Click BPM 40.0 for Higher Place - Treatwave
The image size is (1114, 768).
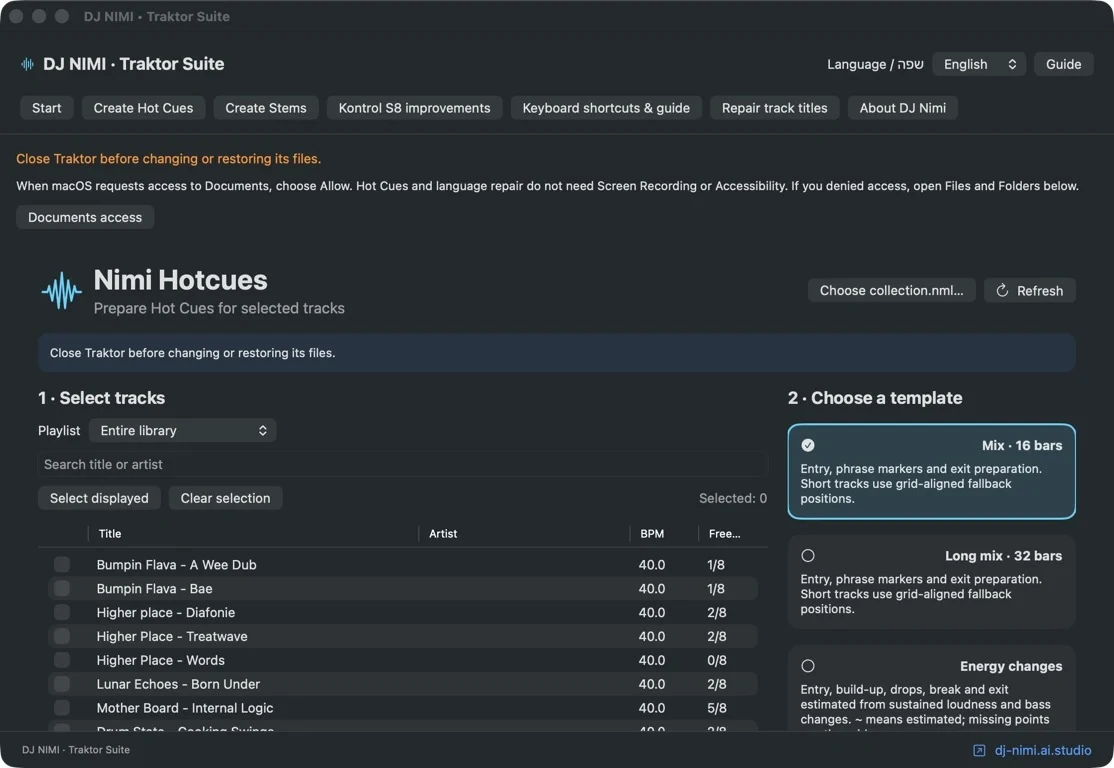[651, 637]
